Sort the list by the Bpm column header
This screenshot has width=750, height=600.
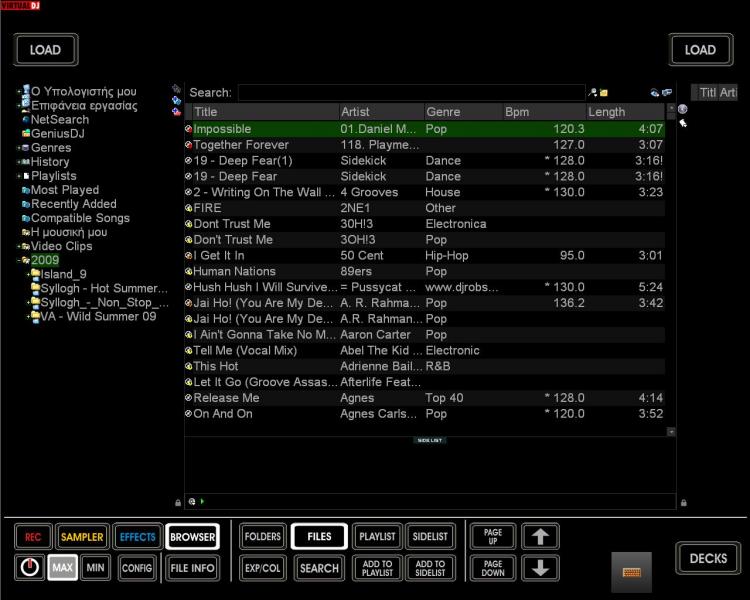click(x=544, y=112)
